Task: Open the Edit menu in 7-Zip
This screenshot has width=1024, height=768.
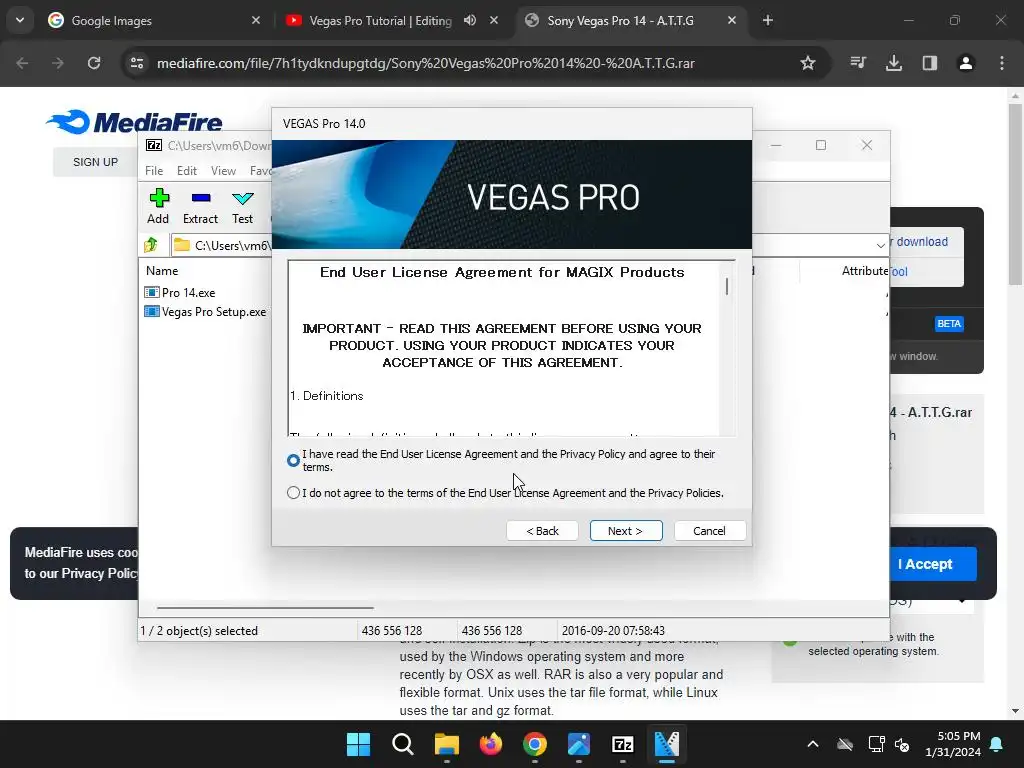Action: click(187, 170)
